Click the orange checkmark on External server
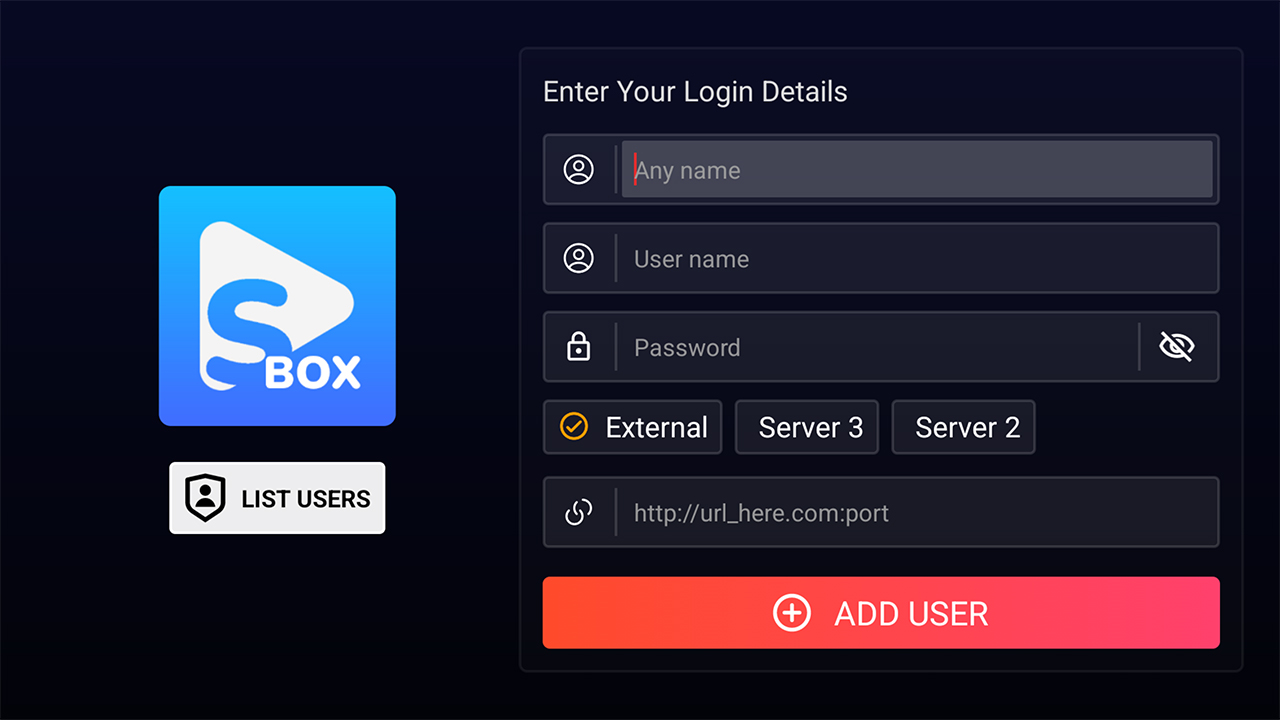Viewport: 1280px width, 720px height. [x=573, y=427]
